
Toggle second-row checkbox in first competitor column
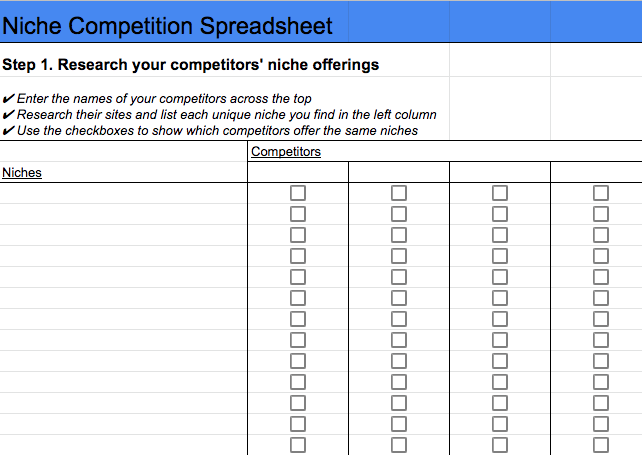point(298,214)
